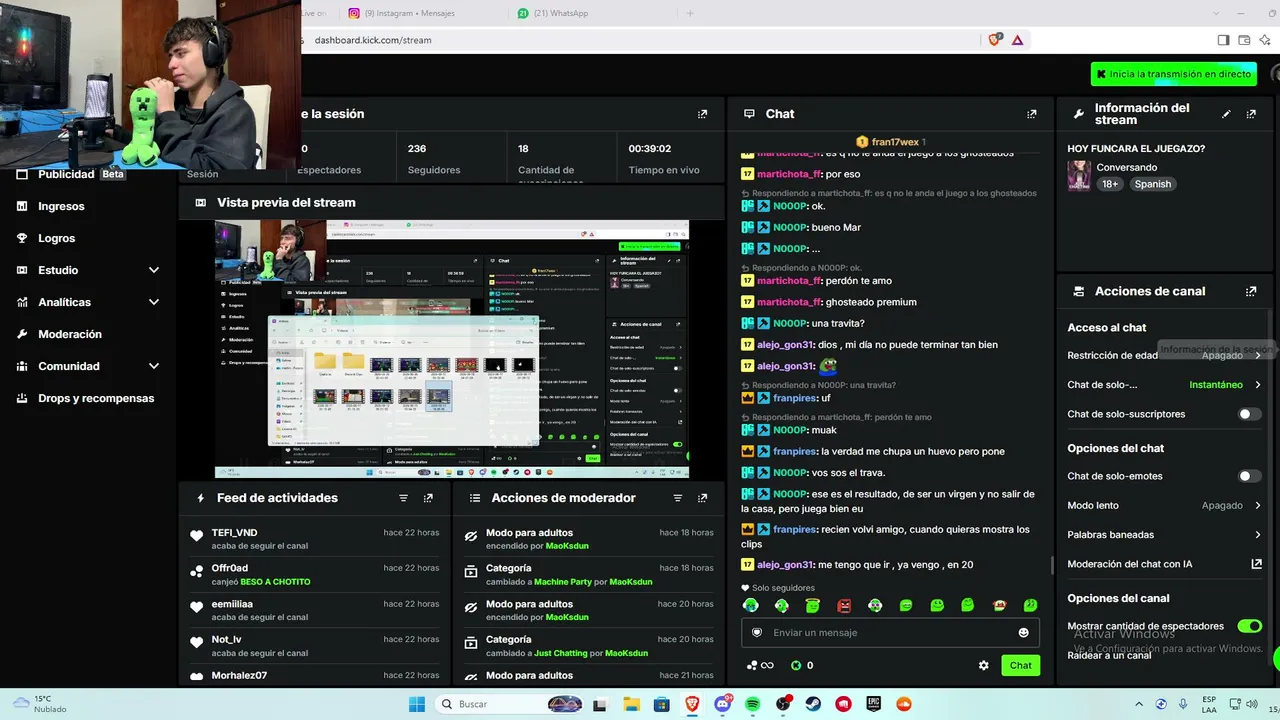Expand the Analíticas sidebar section

(154, 302)
